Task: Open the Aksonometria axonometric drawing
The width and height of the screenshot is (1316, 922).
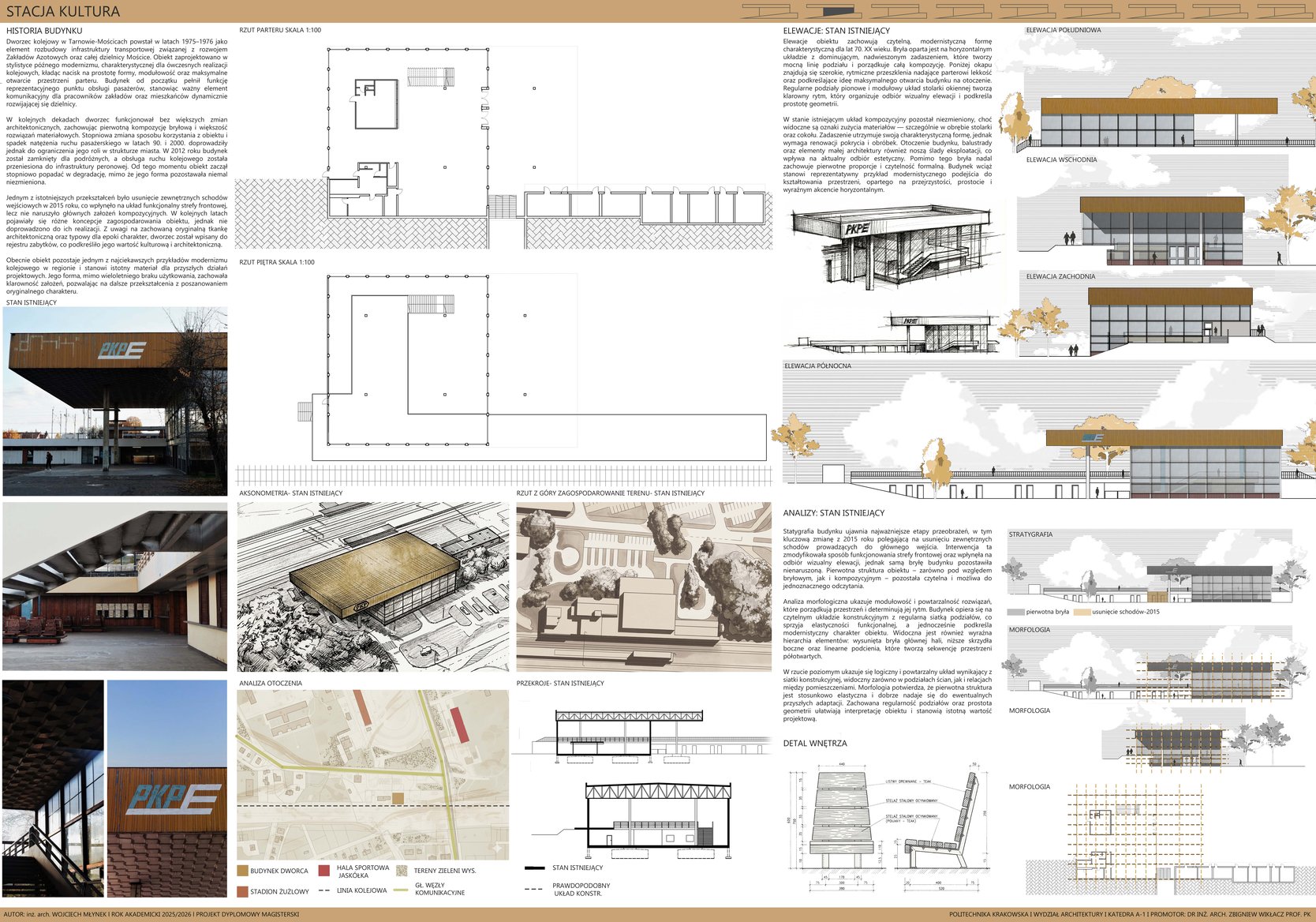Action: pos(373,587)
